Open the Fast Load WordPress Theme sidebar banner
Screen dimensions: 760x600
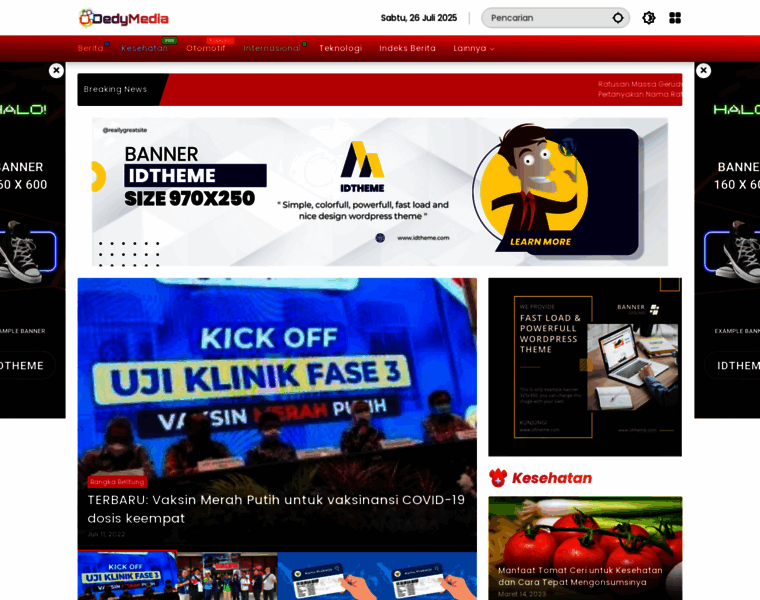585,367
